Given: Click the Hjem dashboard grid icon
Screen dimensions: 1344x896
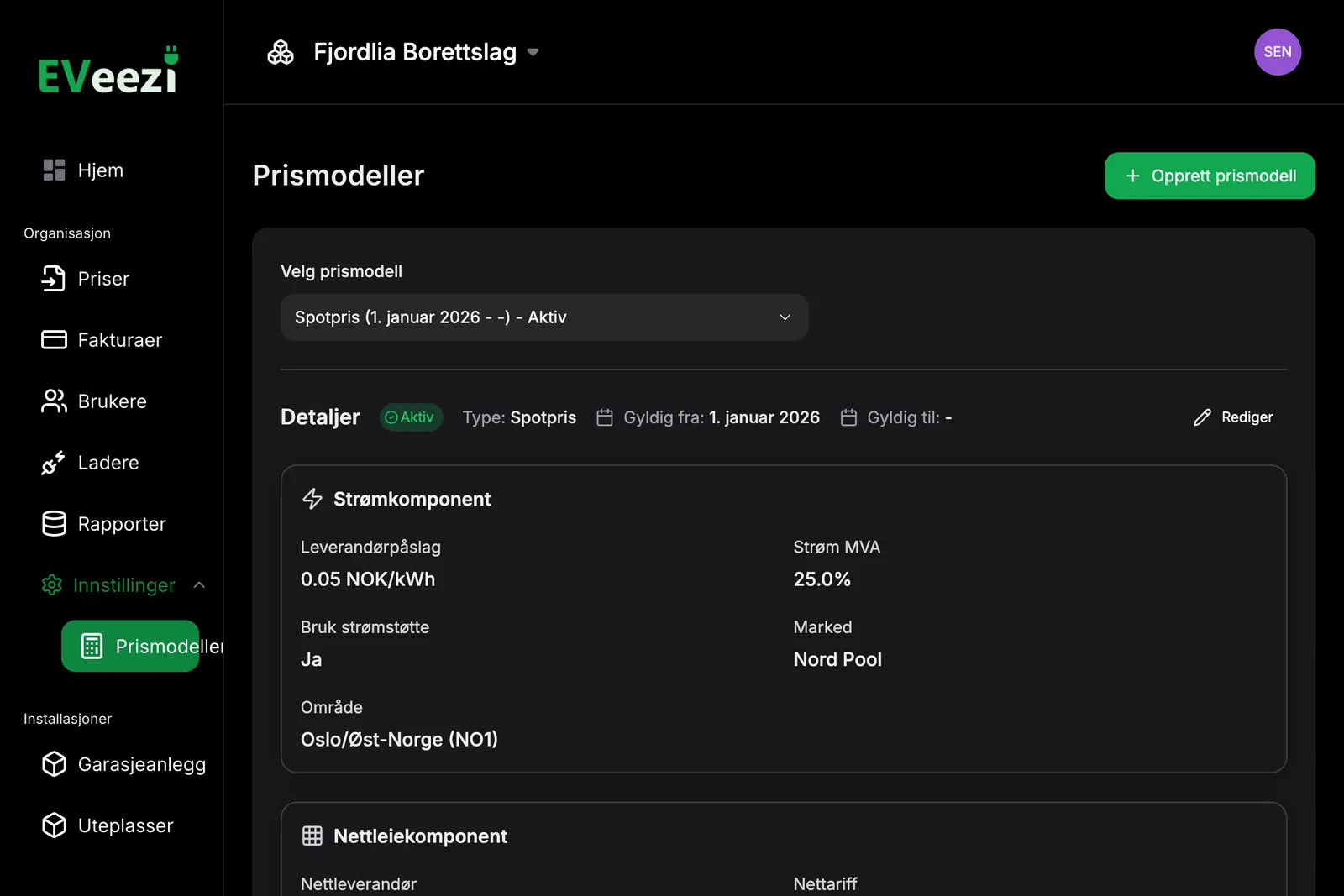Looking at the screenshot, I should (54, 170).
